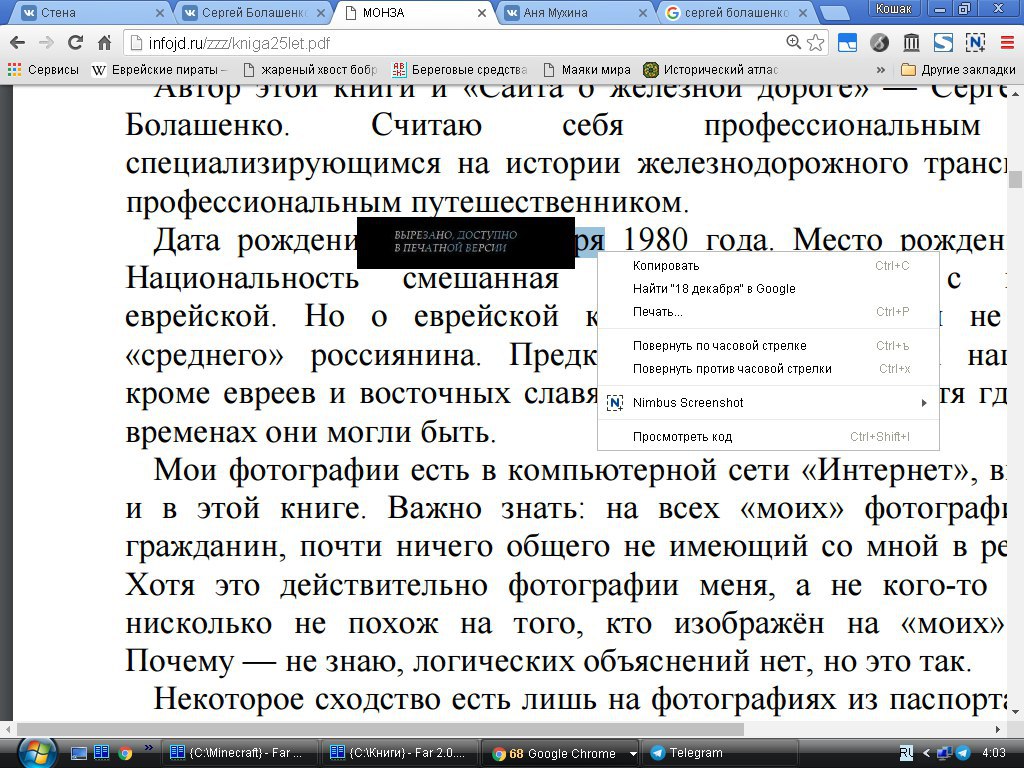Expand quick launch overflow chevron
1024x768 pixels.
tap(148, 747)
